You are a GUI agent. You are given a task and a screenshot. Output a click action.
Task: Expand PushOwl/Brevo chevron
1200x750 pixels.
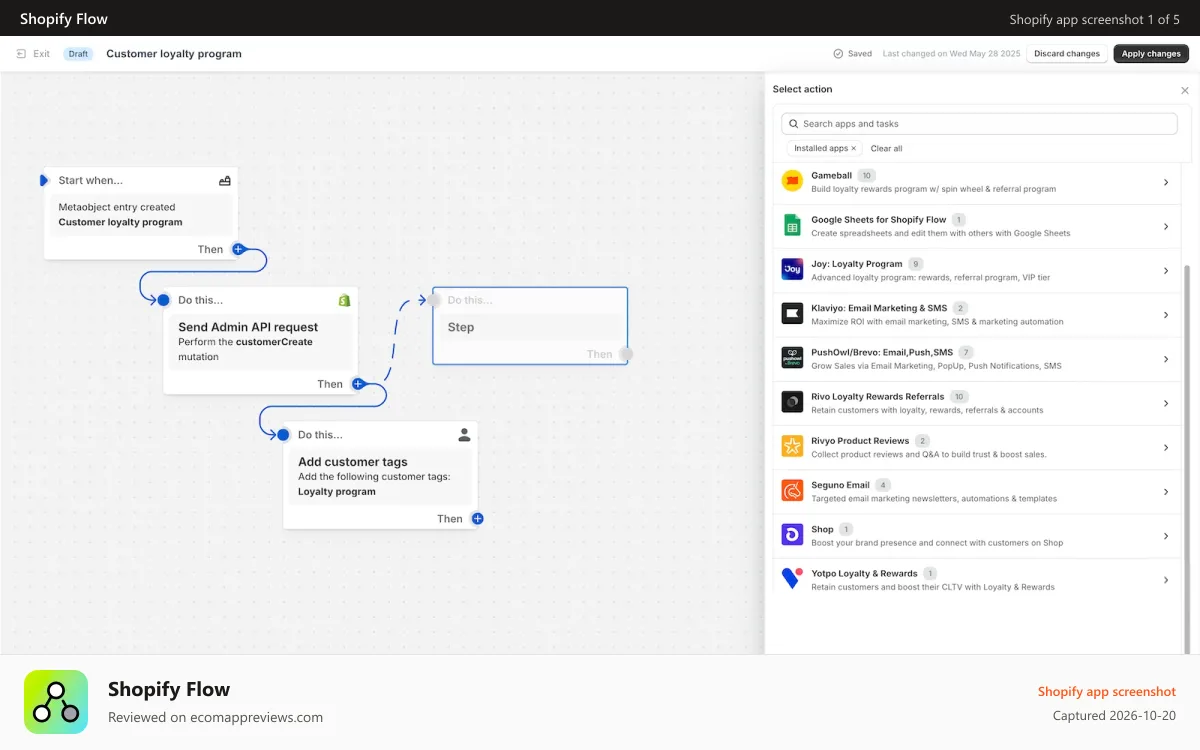(x=1166, y=358)
